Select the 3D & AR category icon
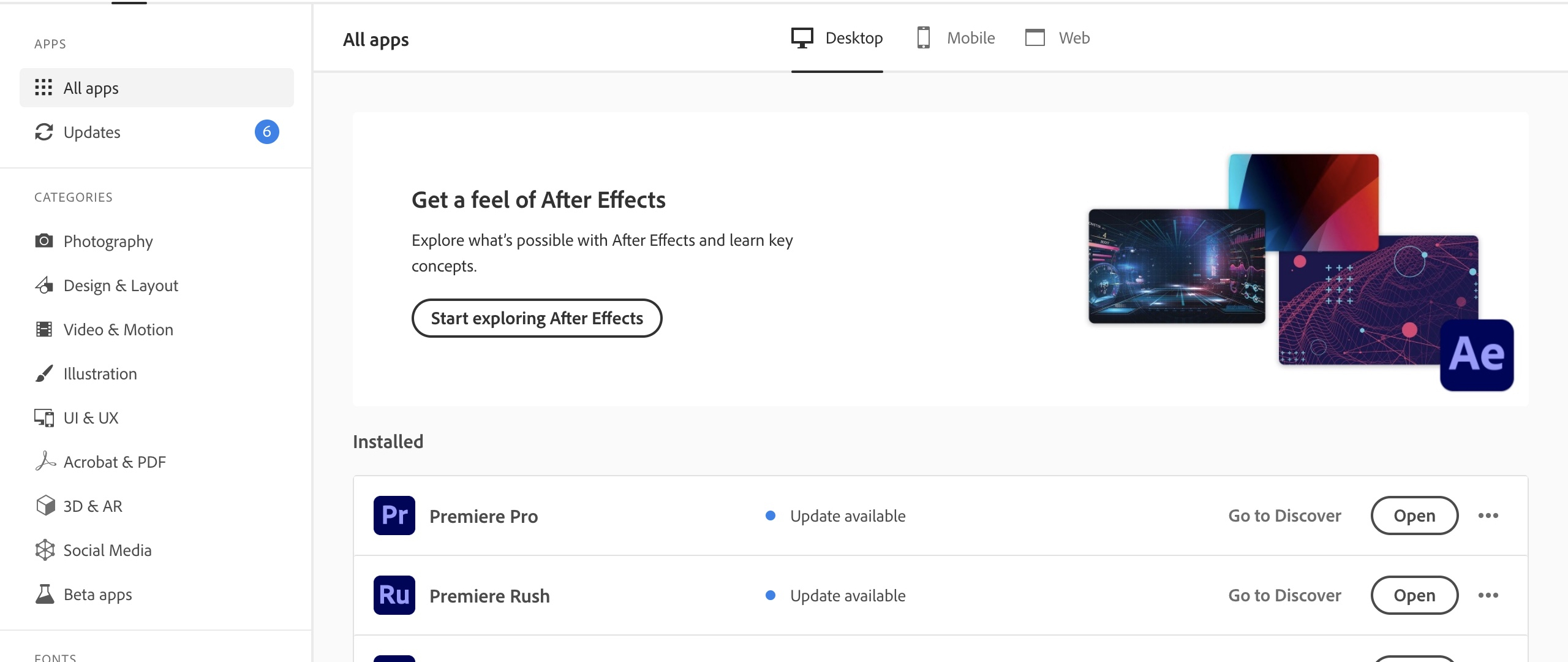This screenshot has height=662, width=1568. [x=43, y=504]
